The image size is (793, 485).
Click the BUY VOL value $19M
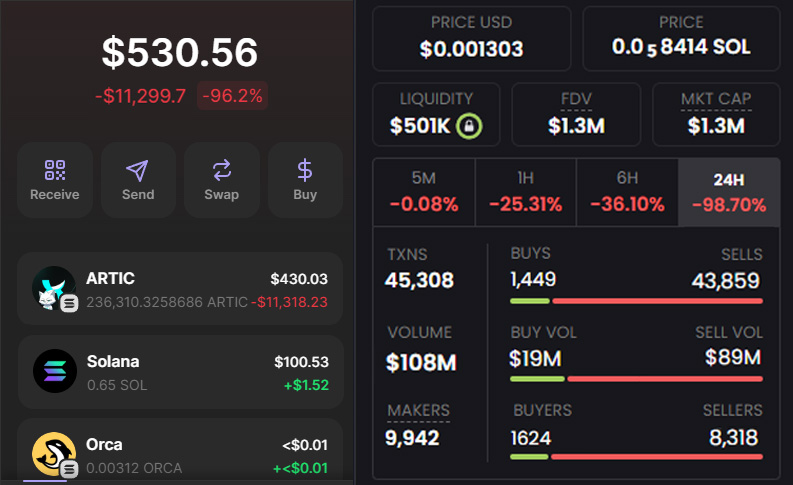[535, 359]
